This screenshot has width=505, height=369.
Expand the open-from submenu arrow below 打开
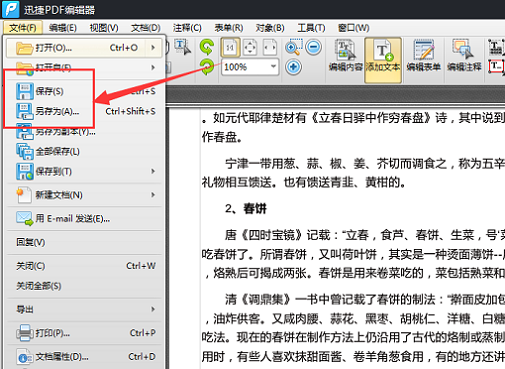pyautogui.click(x=153, y=67)
